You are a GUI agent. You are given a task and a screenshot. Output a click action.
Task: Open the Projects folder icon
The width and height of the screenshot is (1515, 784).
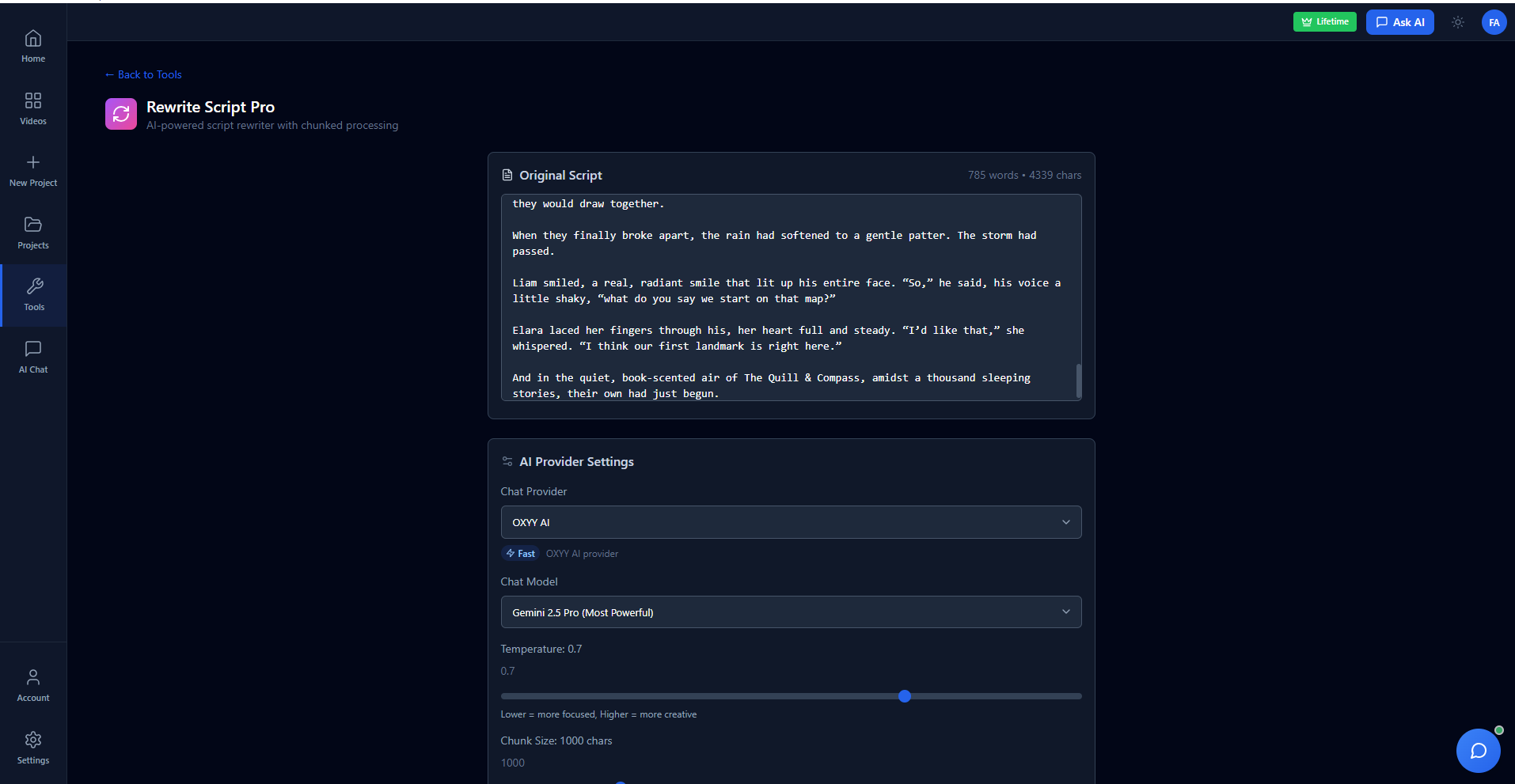[x=33, y=225]
